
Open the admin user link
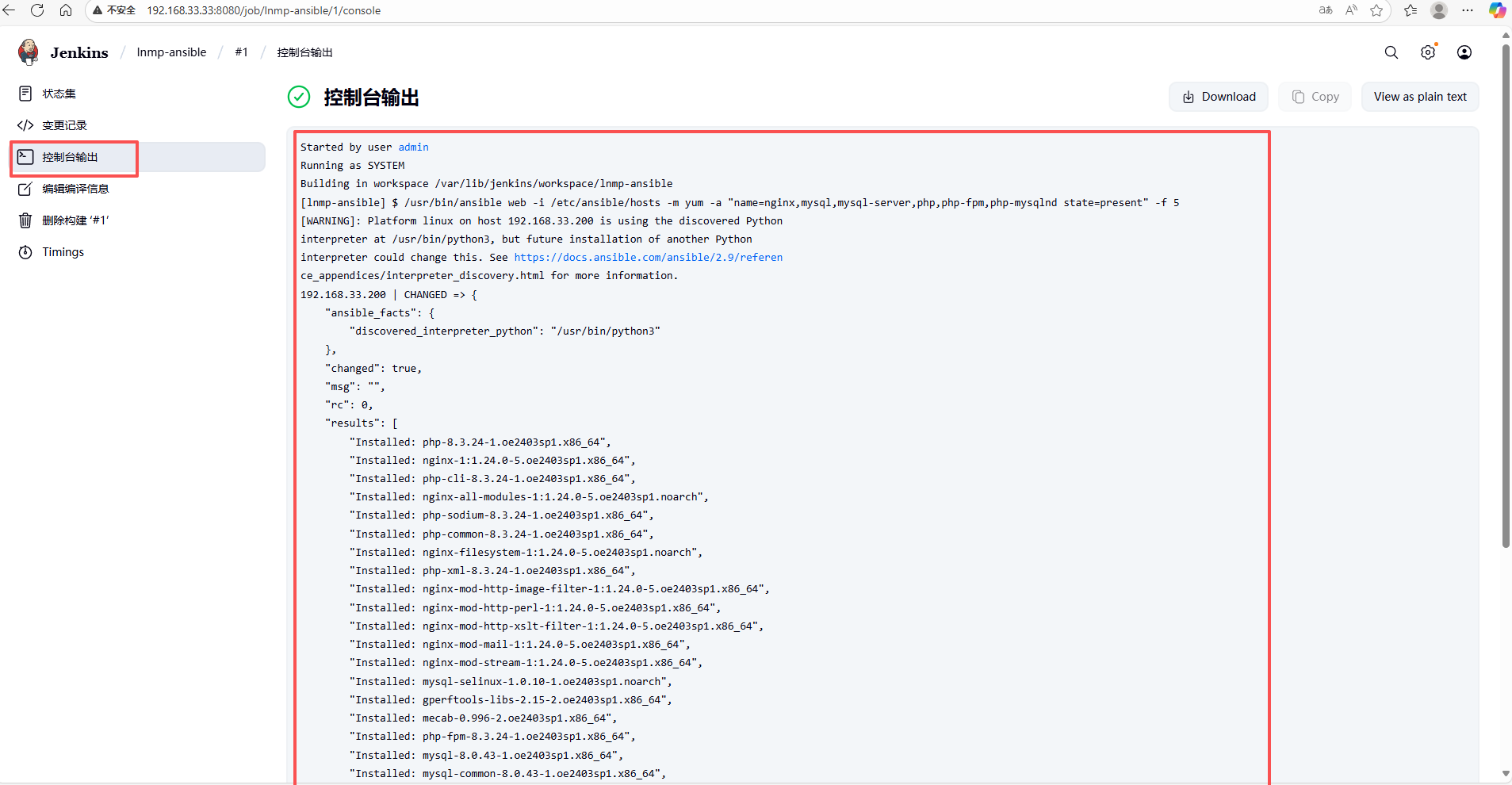413,147
